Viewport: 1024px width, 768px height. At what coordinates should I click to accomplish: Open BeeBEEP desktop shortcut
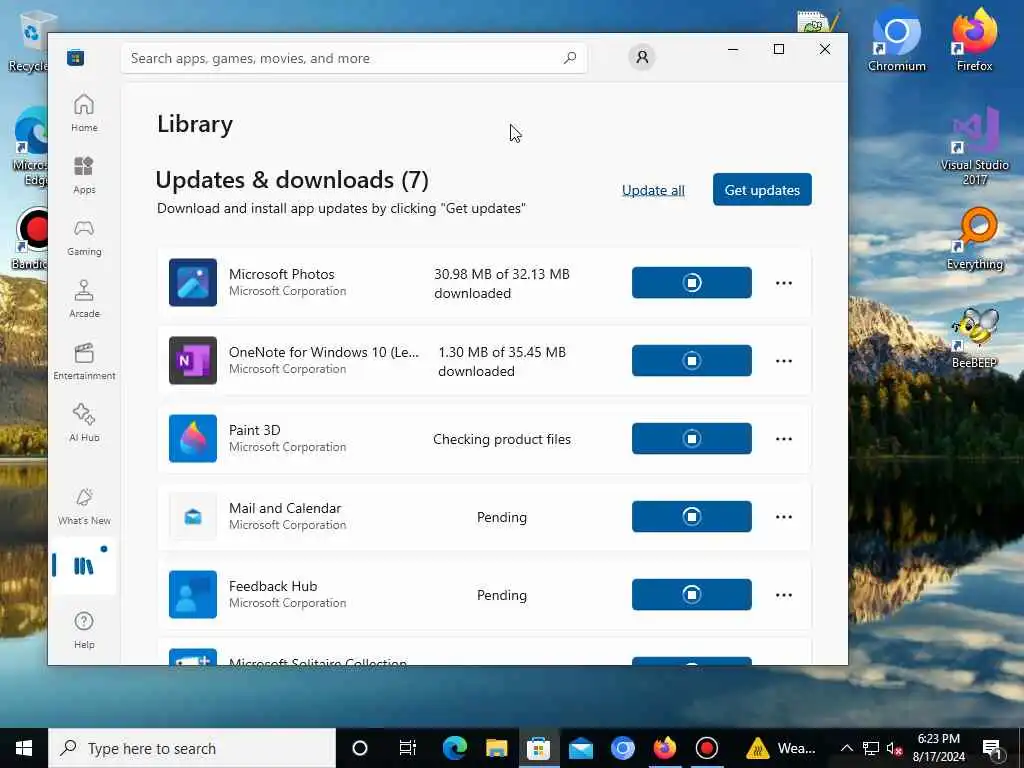tap(974, 338)
